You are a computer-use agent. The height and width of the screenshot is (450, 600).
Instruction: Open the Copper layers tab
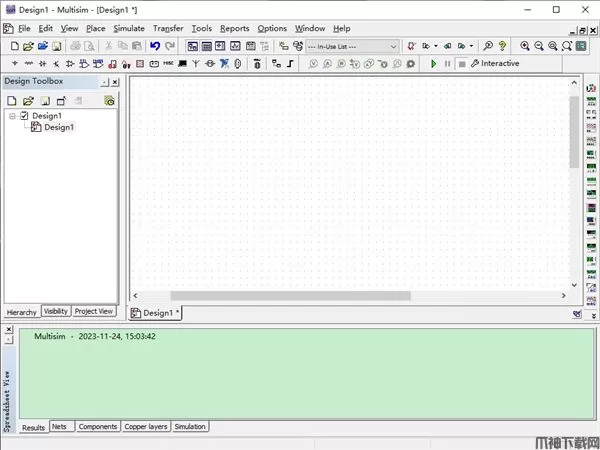tap(146, 426)
